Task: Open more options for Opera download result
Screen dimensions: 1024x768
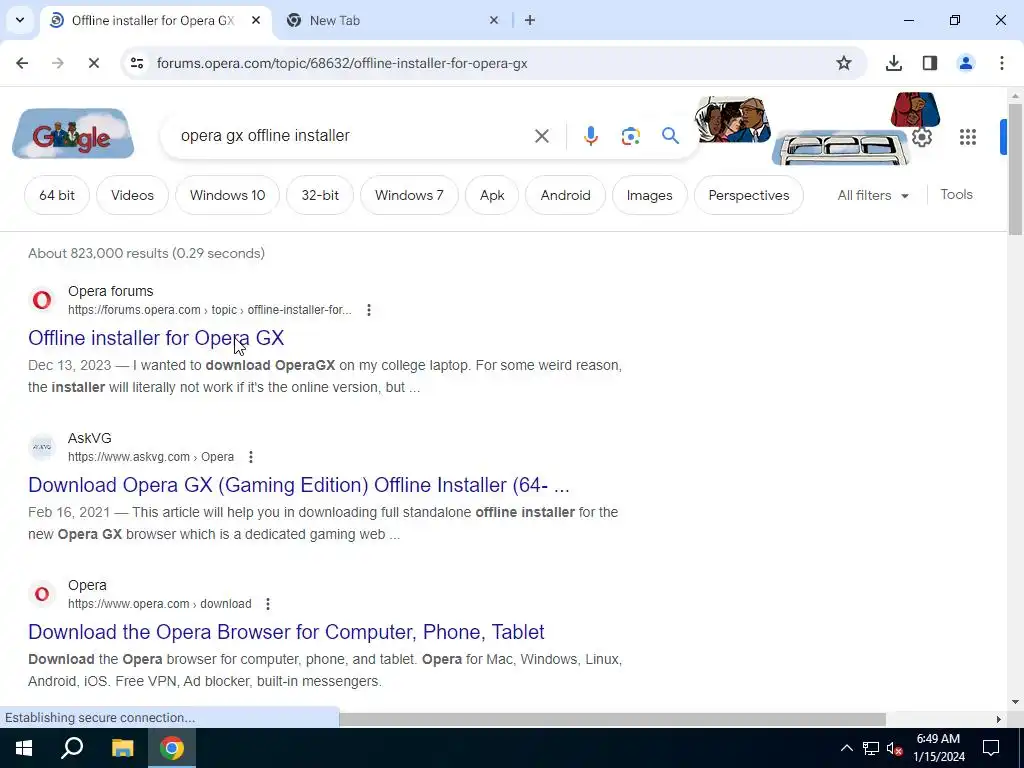Action: [268, 604]
